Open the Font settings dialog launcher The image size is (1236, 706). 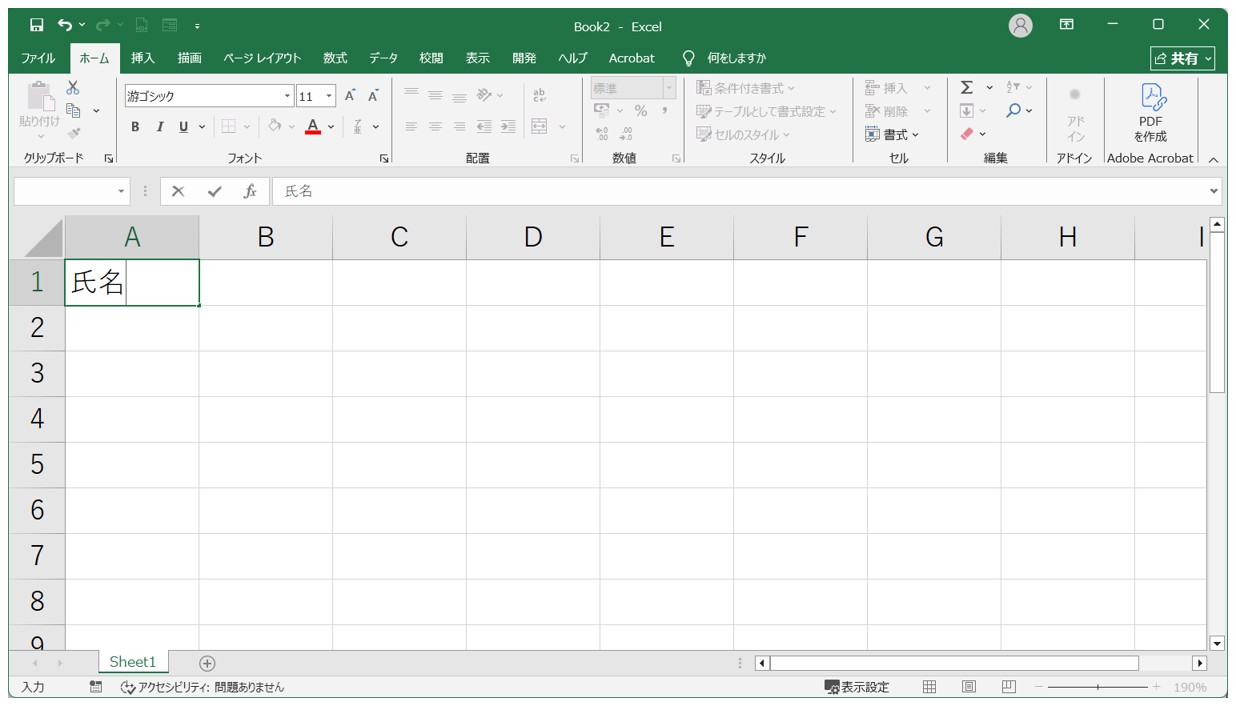385,159
